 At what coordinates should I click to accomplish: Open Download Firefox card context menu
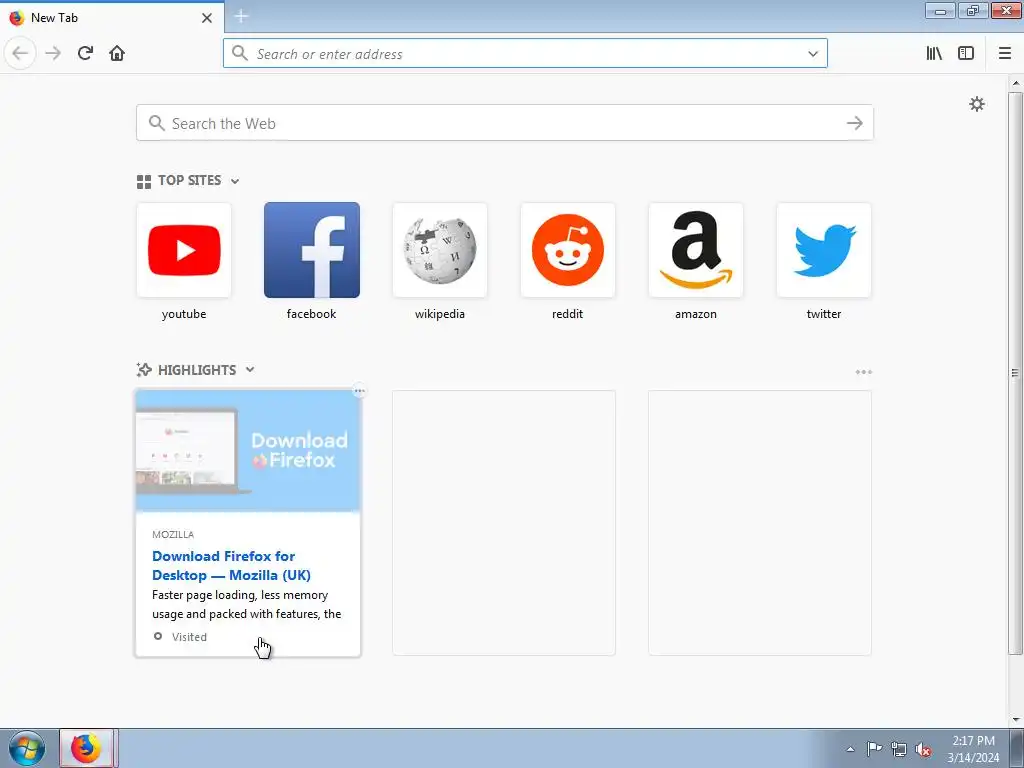[359, 391]
